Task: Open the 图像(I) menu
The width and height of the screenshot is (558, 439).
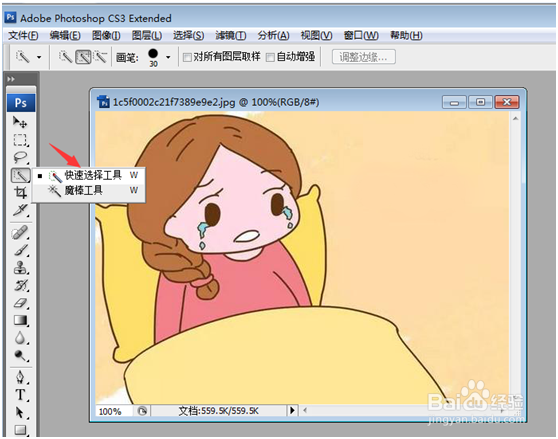Action: 106,36
